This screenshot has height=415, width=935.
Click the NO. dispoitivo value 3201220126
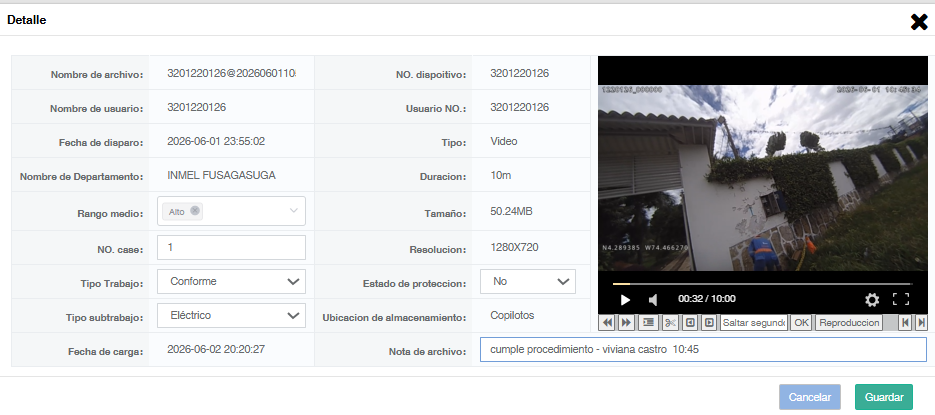pos(519,73)
